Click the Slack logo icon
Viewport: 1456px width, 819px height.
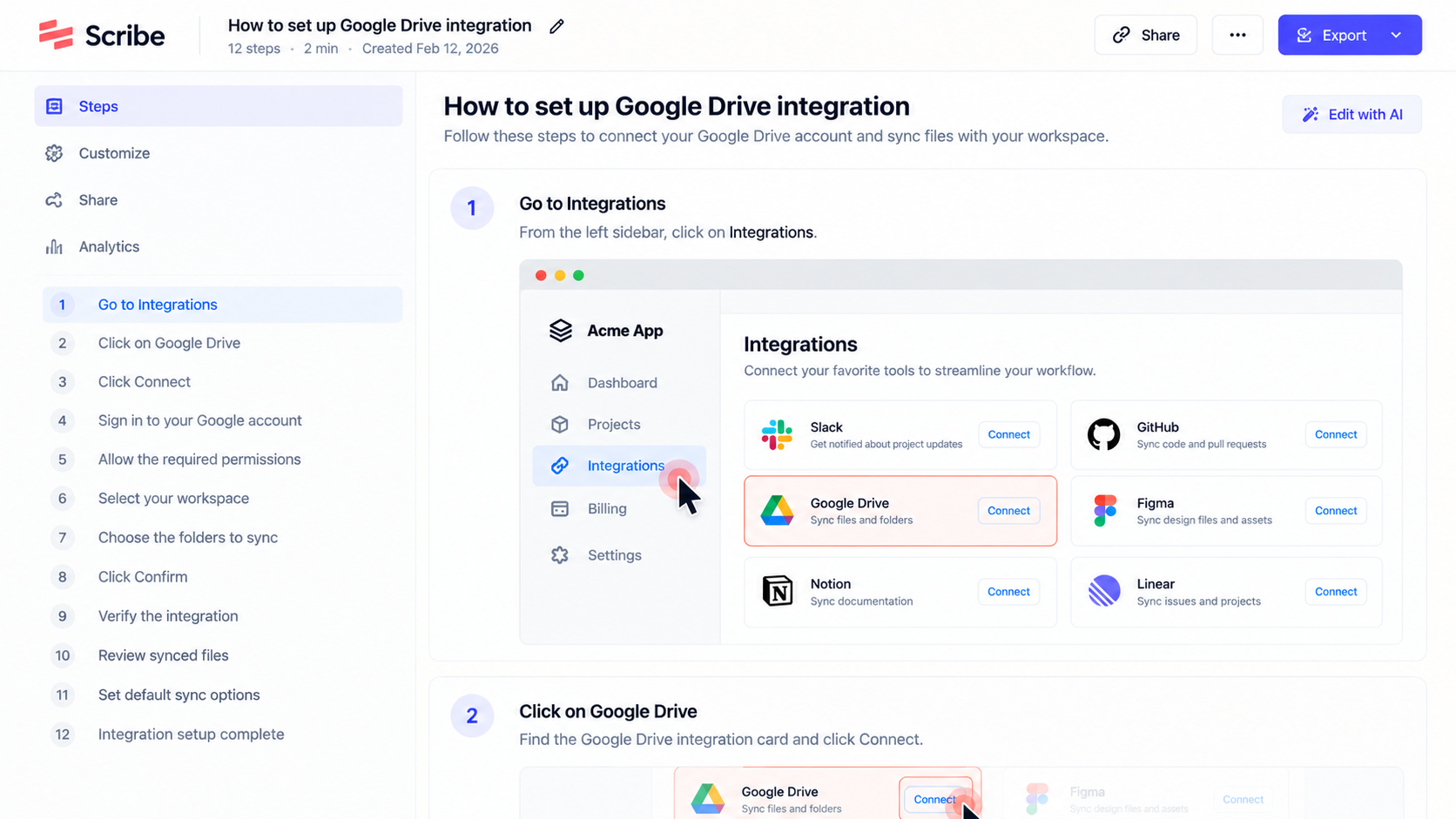[777, 434]
